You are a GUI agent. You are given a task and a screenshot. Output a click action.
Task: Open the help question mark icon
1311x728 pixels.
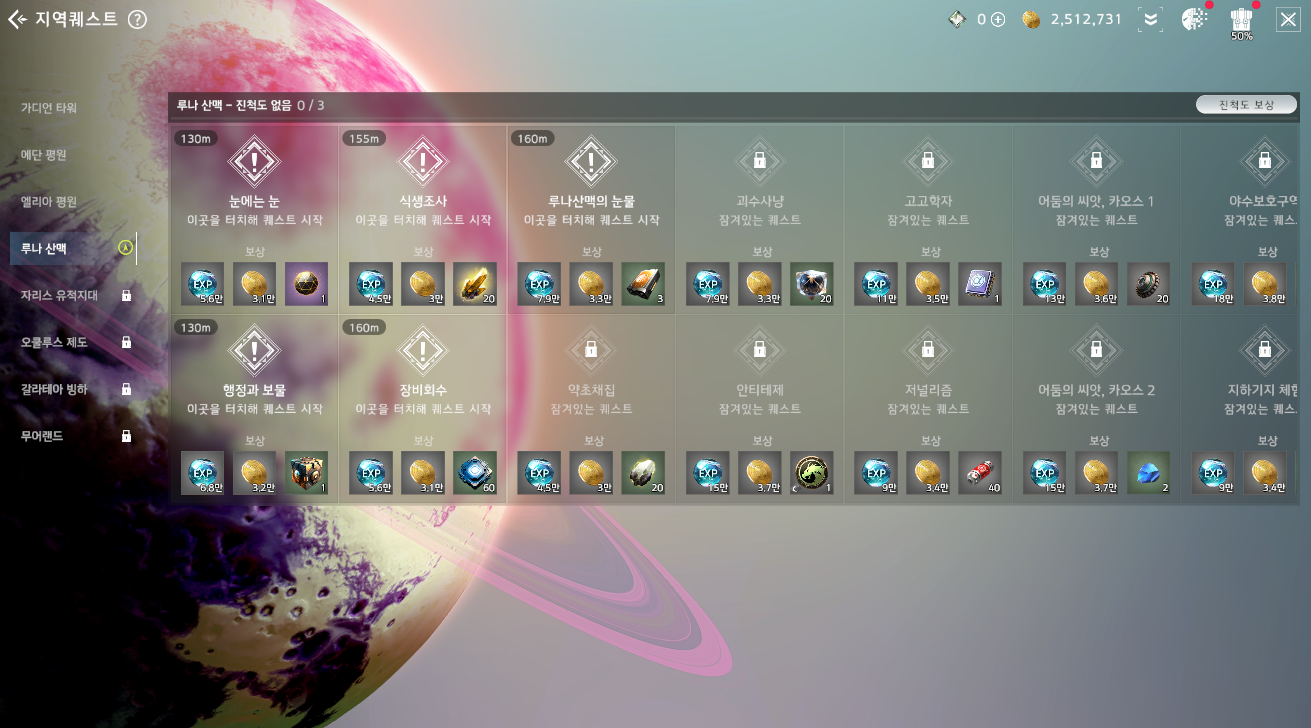pos(138,19)
